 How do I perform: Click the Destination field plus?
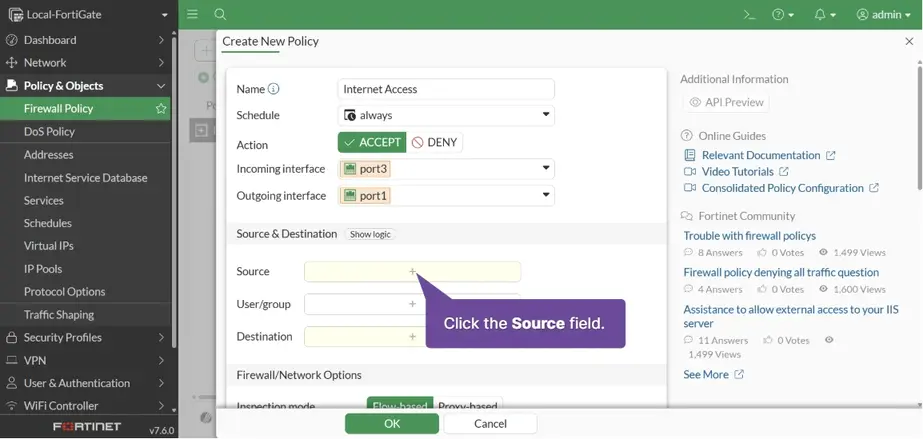click(412, 337)
